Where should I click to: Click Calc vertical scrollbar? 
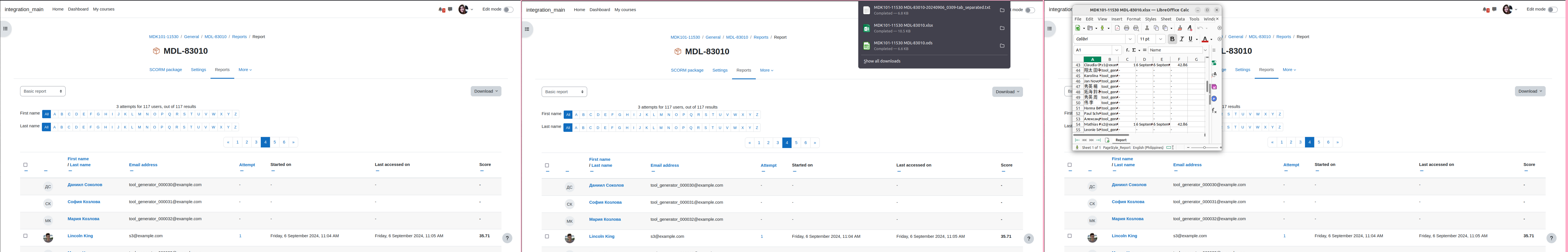[1207, 86]
